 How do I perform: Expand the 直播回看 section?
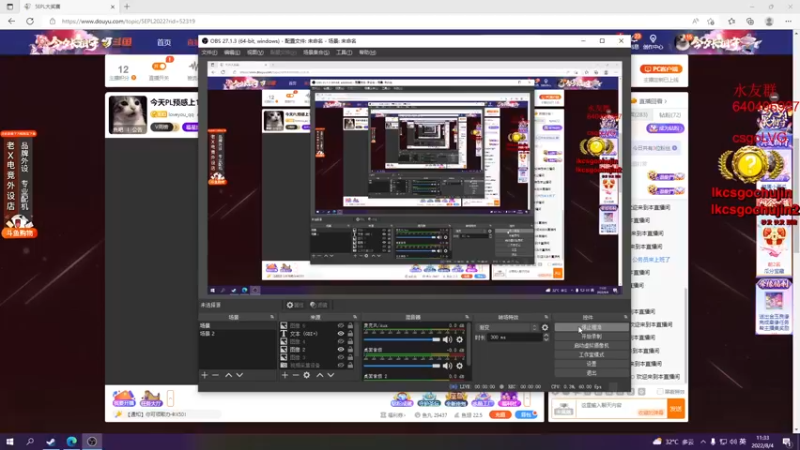[x=654, y=101]
